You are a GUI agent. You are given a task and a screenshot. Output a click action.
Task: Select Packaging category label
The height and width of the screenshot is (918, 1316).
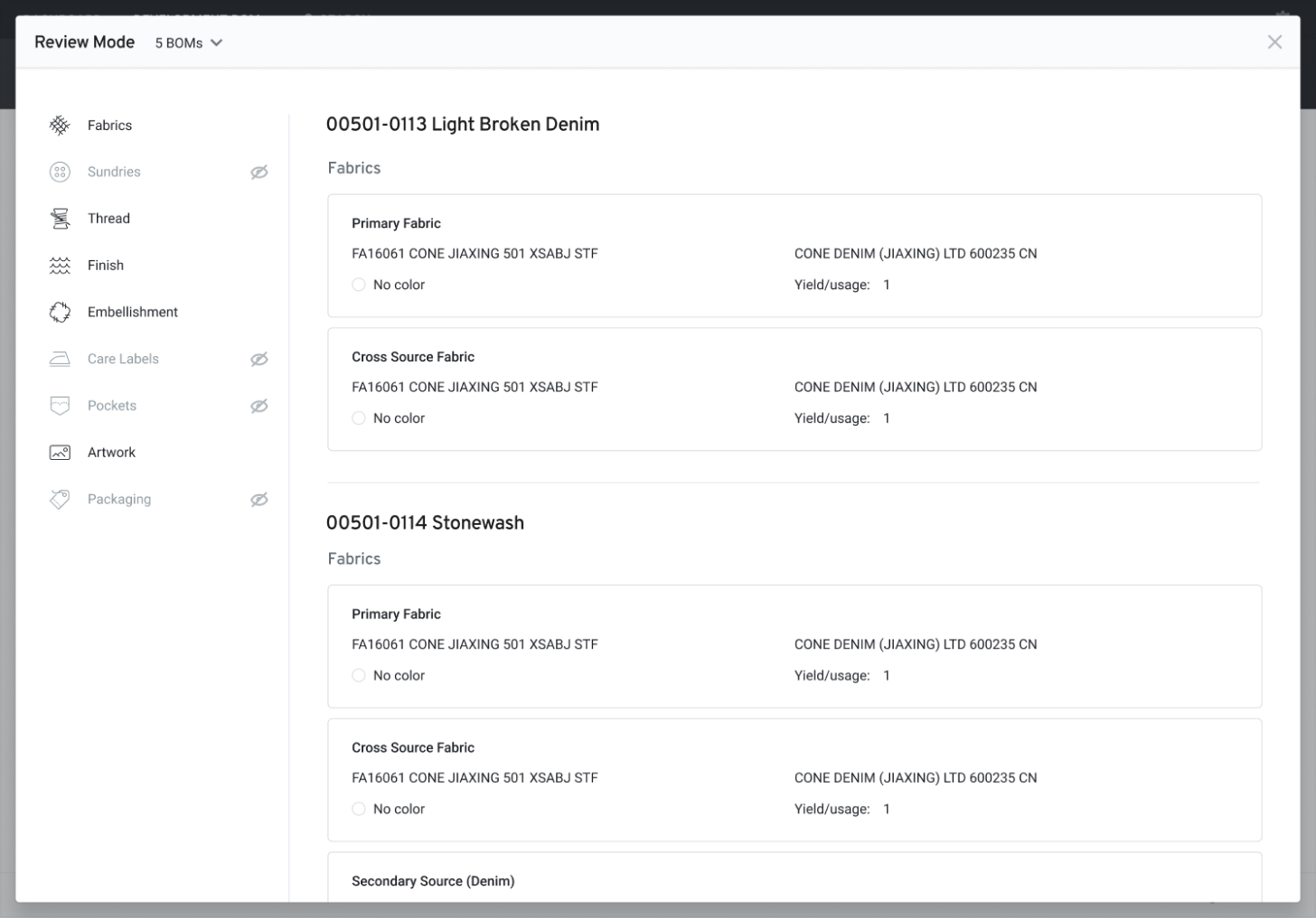(x=119, y=499)
